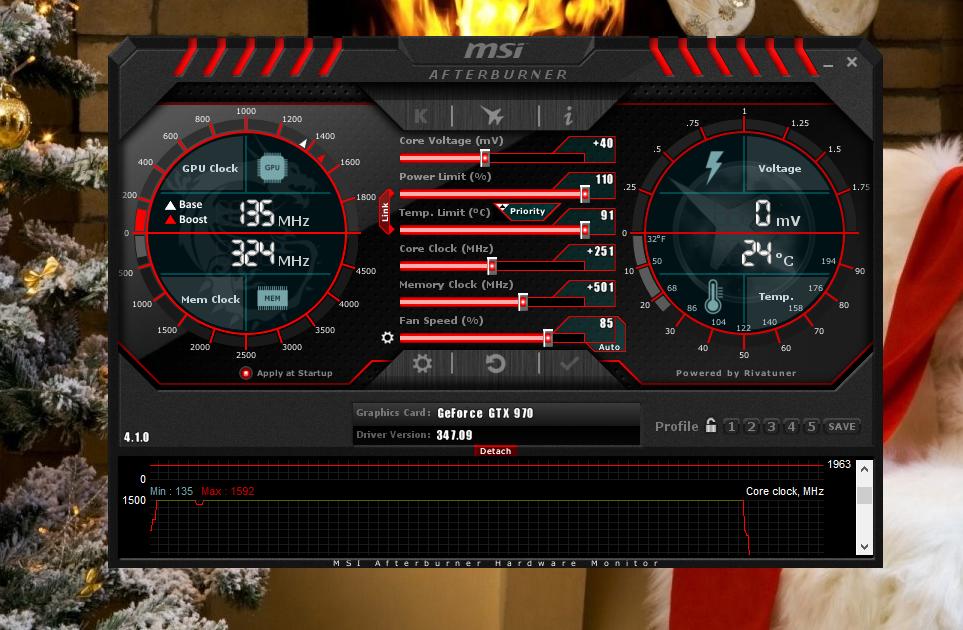Click the Core Voltage slider handle

point(485,158)
